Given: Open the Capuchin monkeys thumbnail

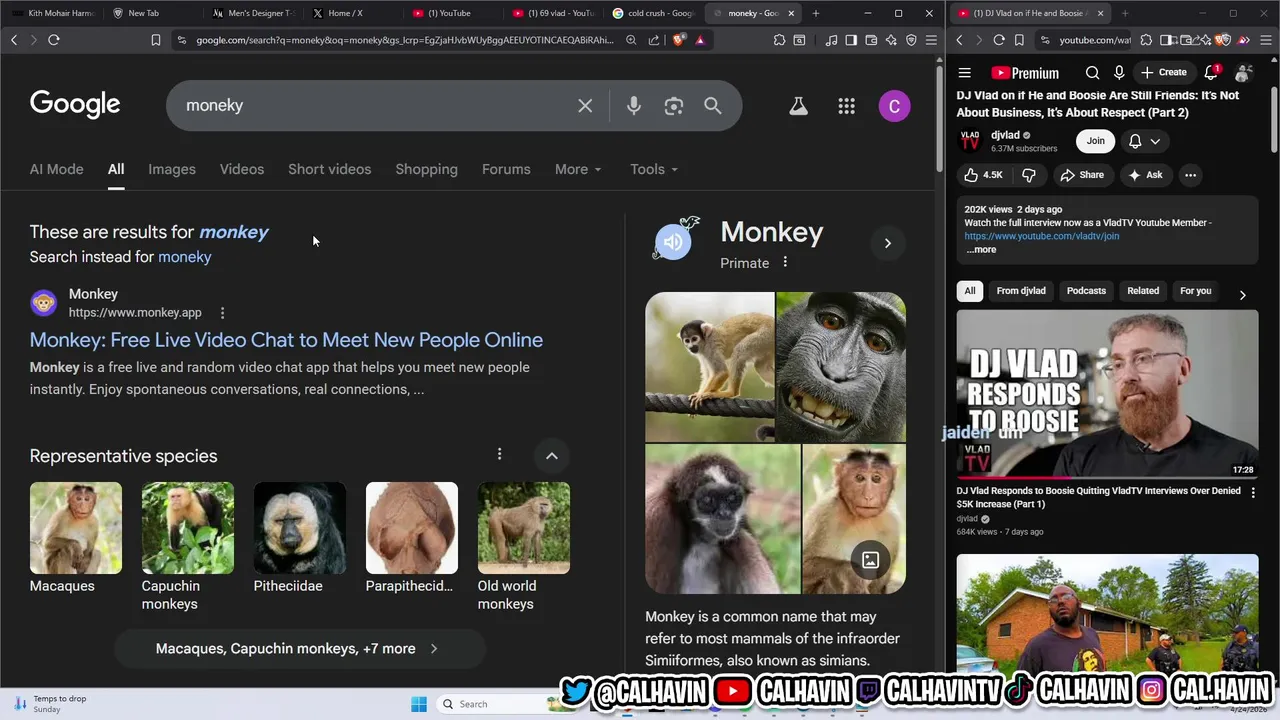Looking at the screenshot, I should click(x=188, y=528).
